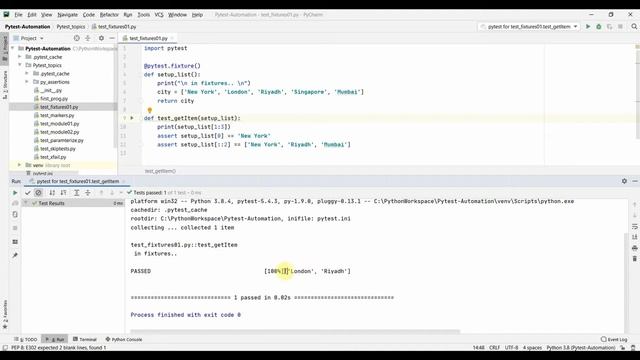Expand py_assertions folder
640x360 pixels.
[27, 82]
